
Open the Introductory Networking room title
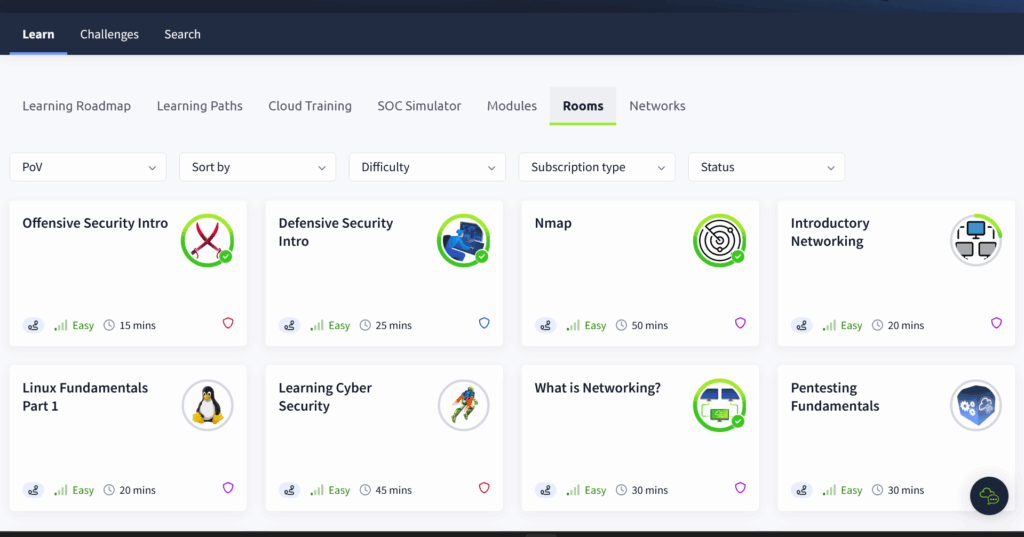pos(830,232)
